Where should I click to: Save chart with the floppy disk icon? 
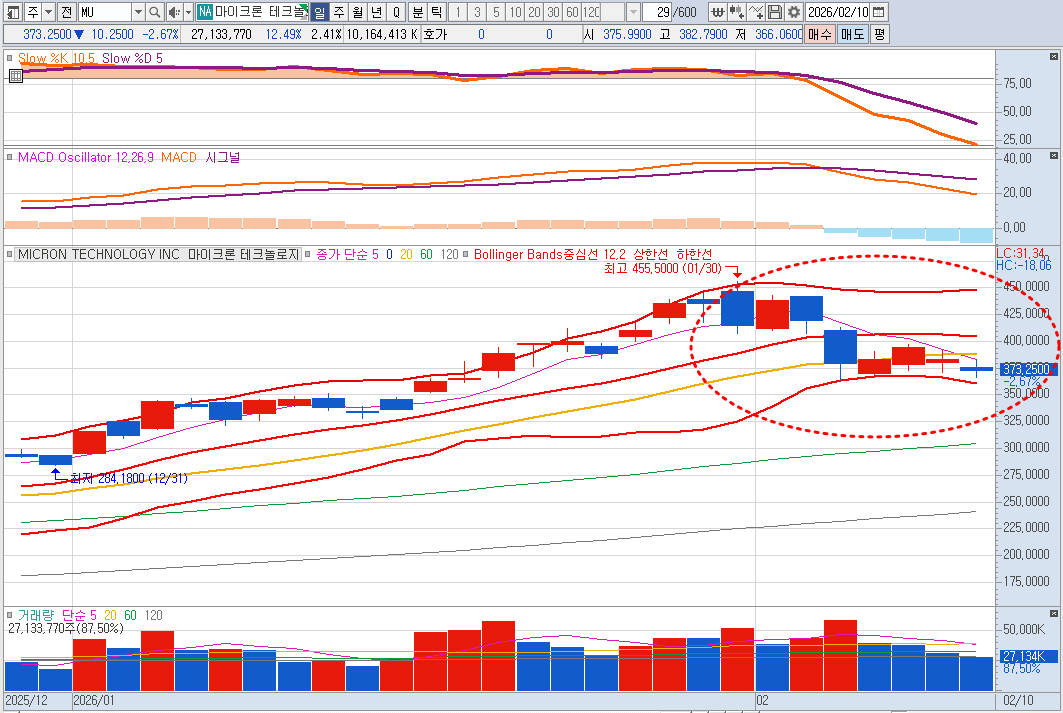click(775, 12)
